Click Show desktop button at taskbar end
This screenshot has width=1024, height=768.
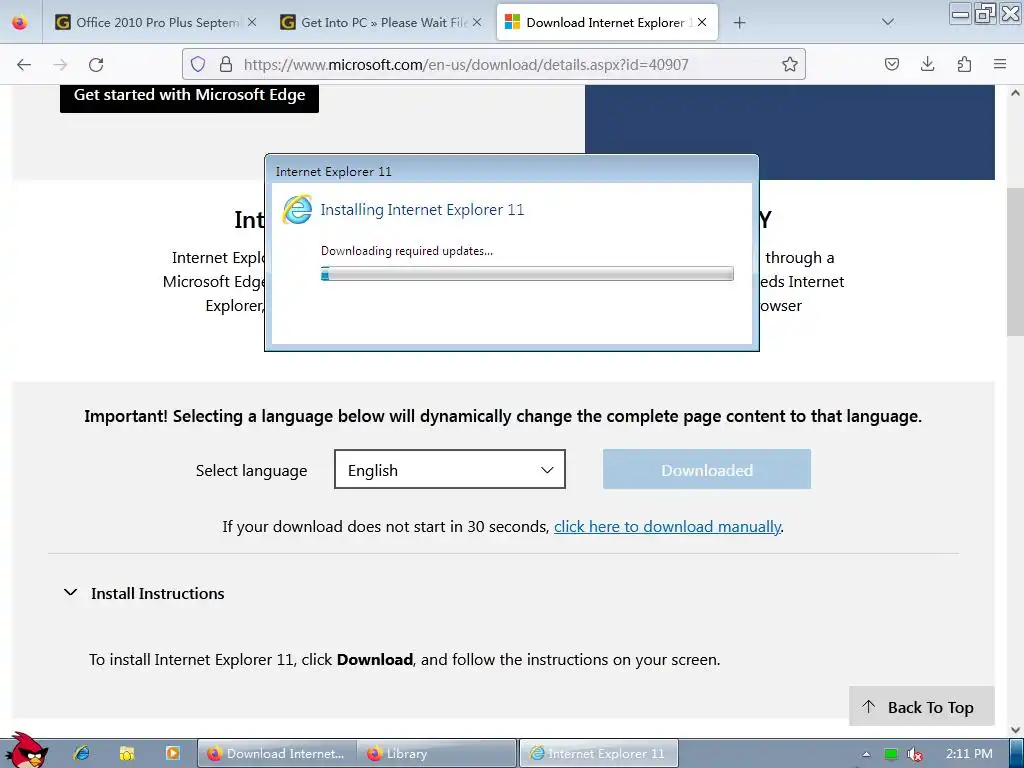tap(1016, 754)
